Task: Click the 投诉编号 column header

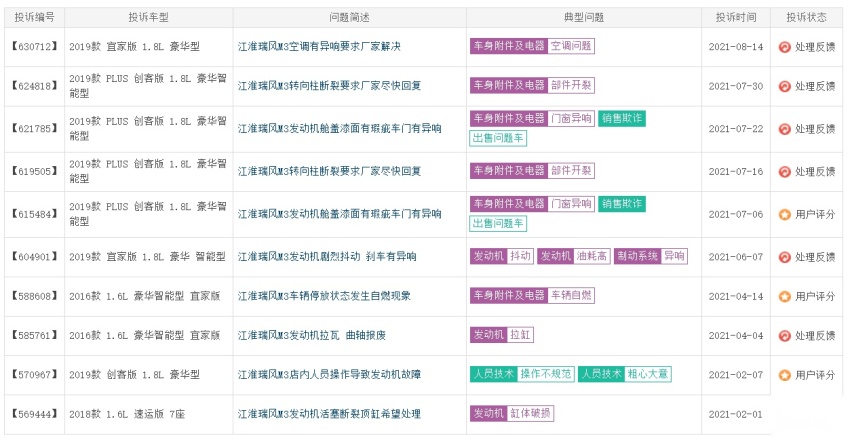Action: (35, 17)
